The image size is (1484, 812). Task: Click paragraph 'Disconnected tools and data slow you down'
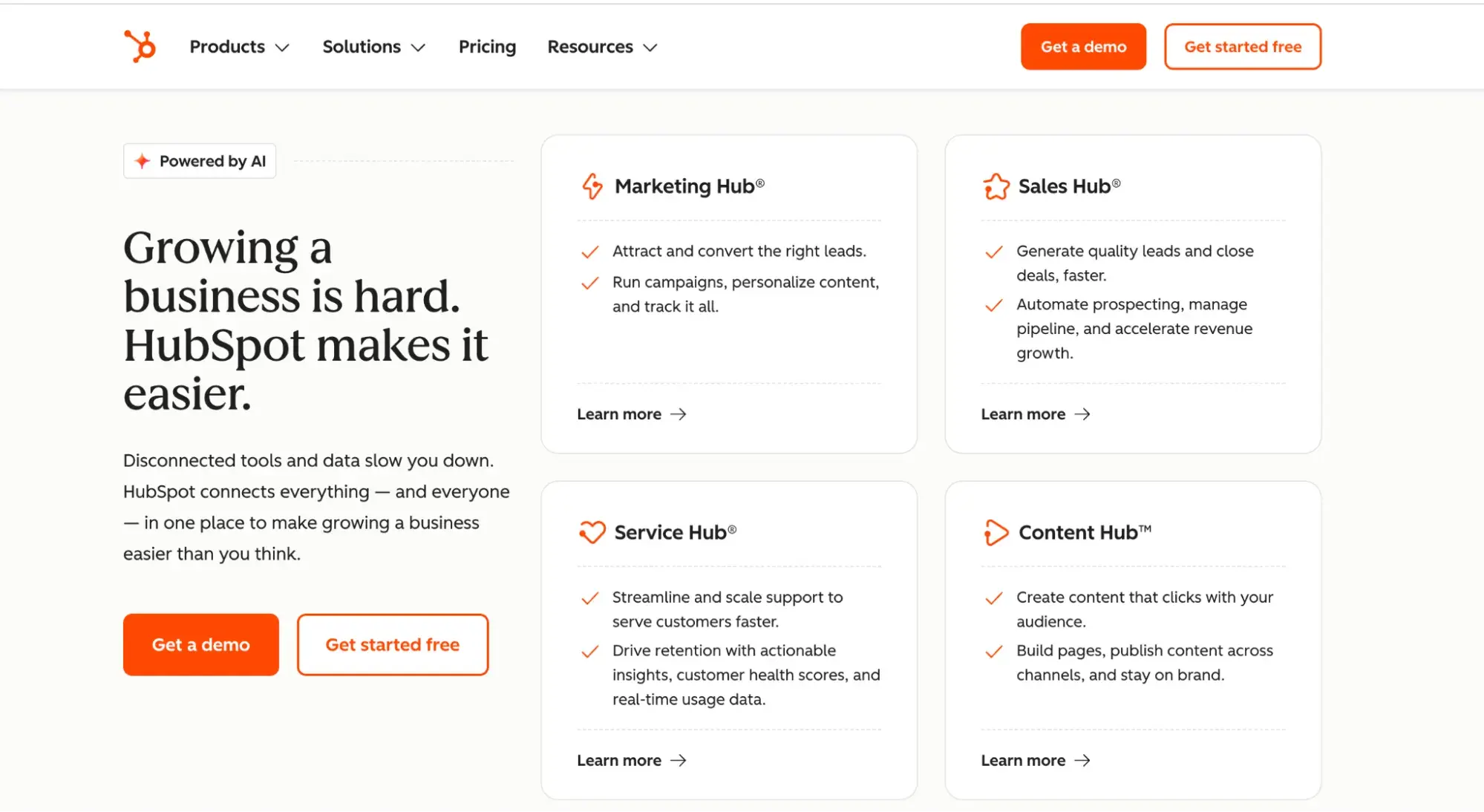pos(316,507)
